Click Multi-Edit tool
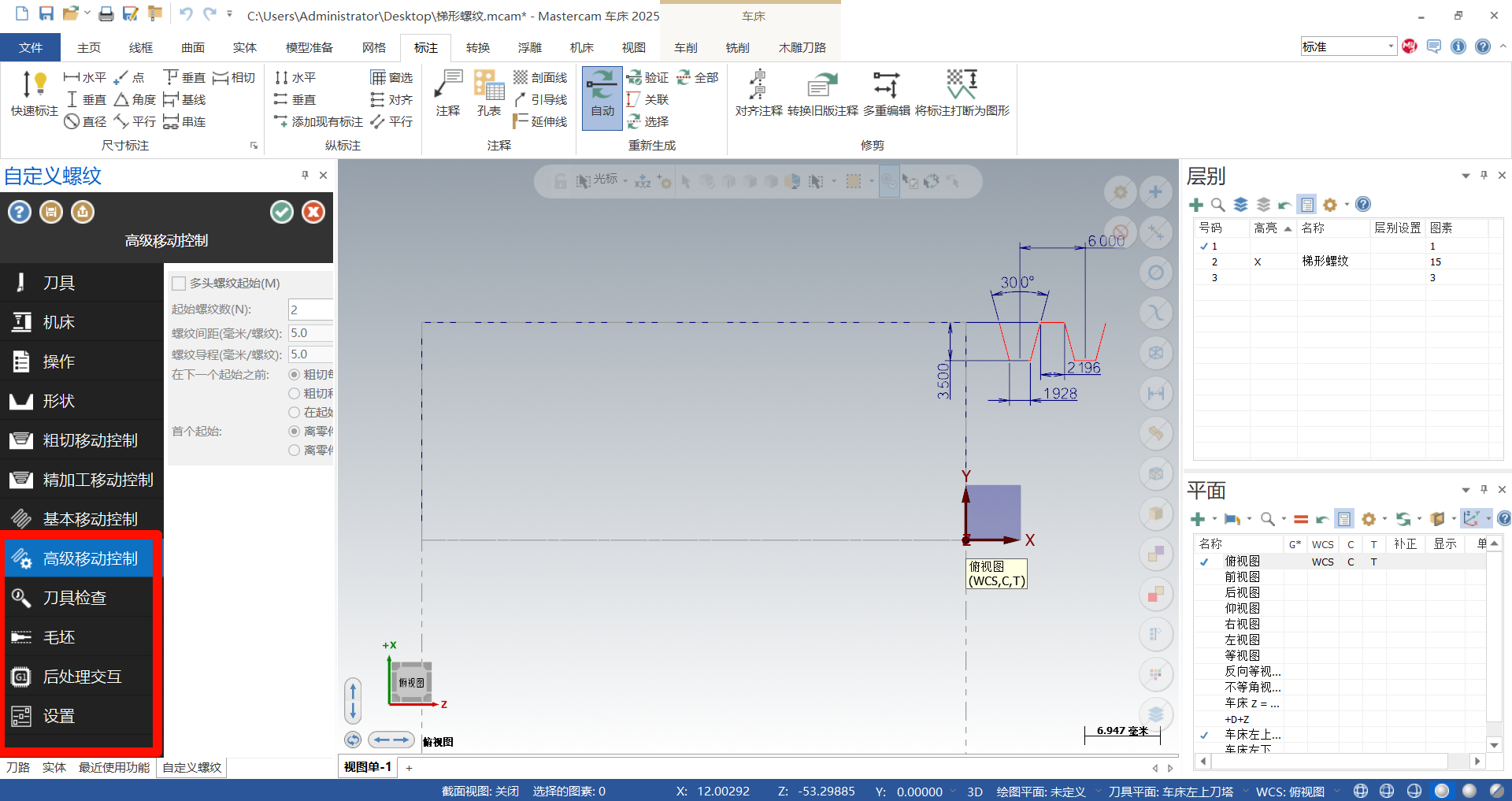This screenshot has height=801, width=1512. coord(886,94)
